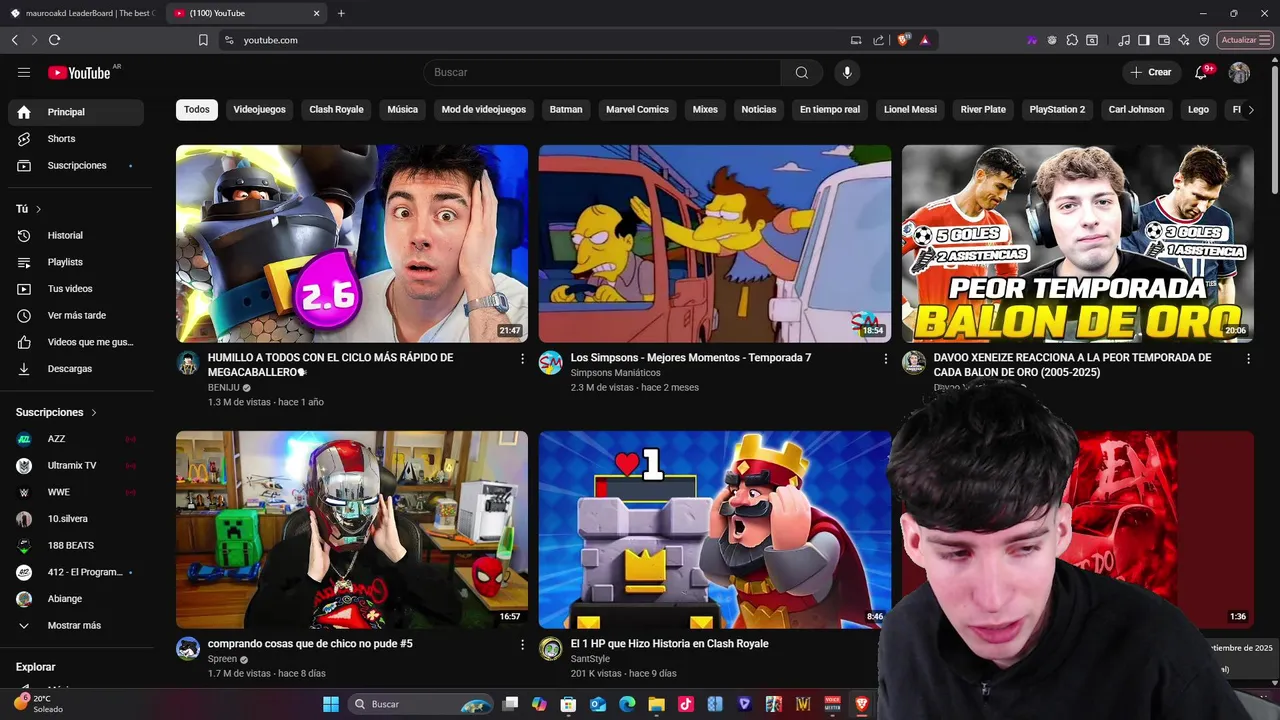Open the Balon de Oro reaction thumbnail
The height and width of the screenshot is (720, 1280).
coord(1078,244)
